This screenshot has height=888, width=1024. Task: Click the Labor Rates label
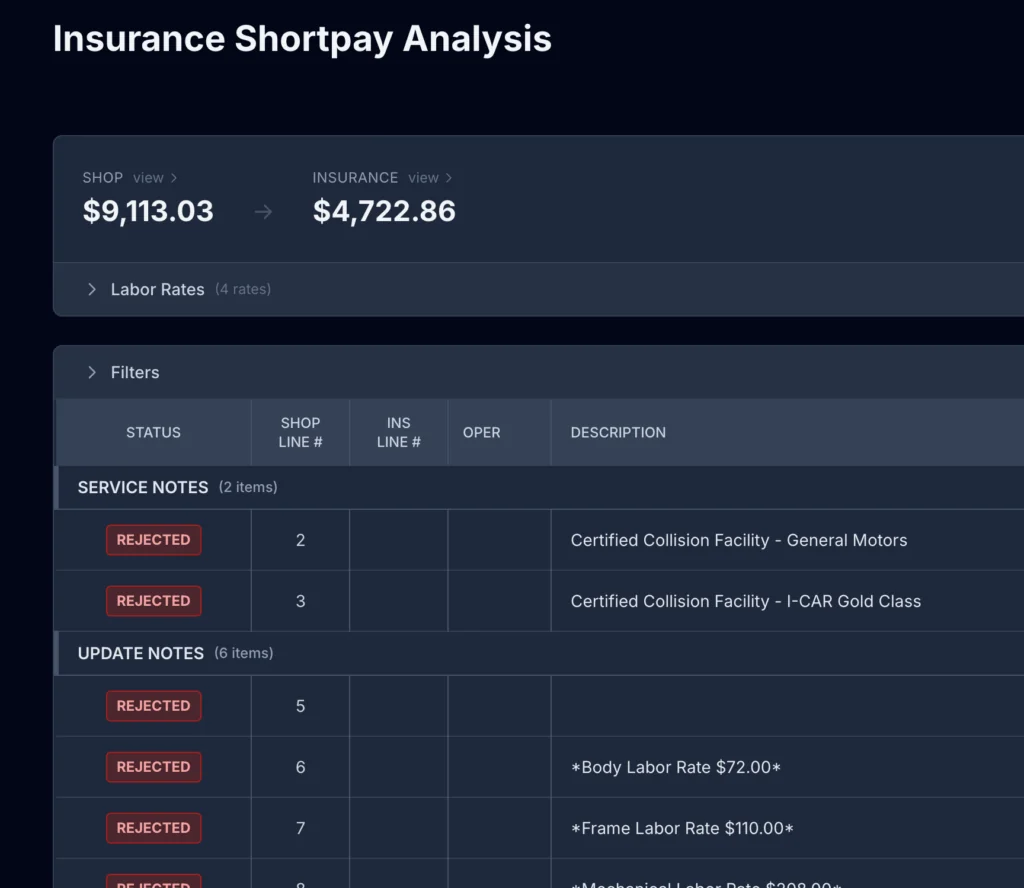coord(157,289)
